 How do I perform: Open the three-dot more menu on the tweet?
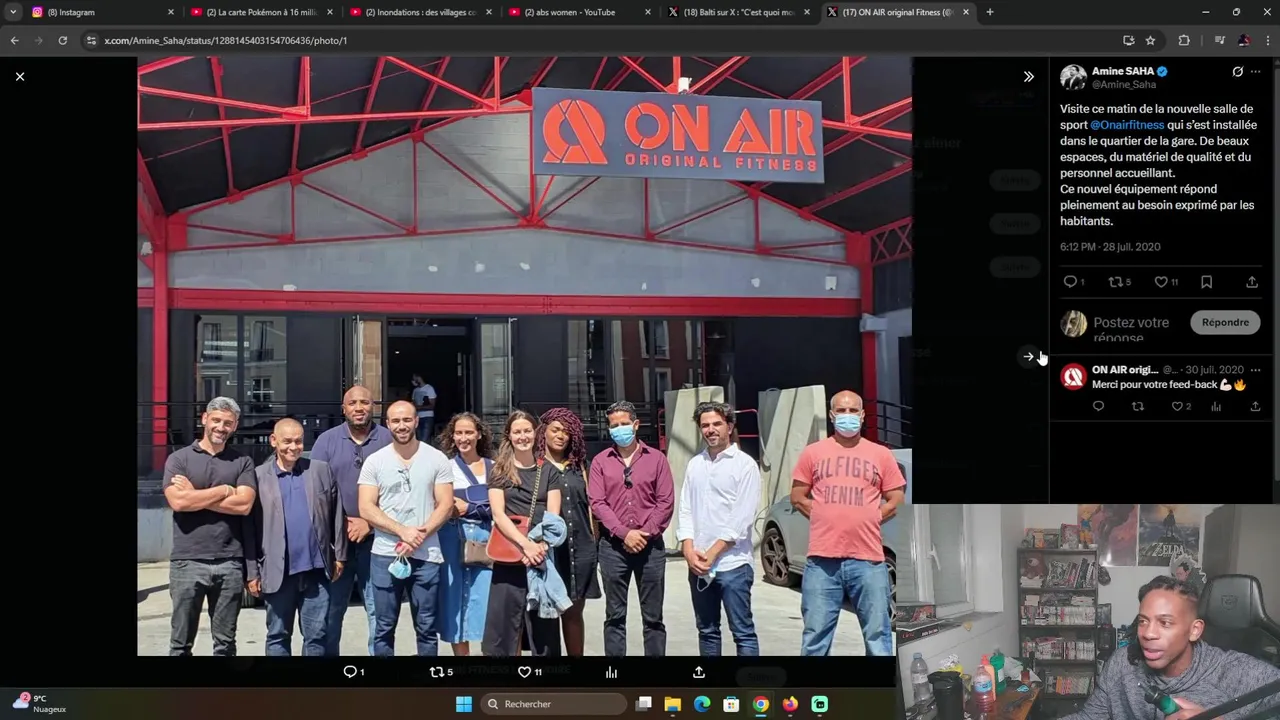click(x=1256, y=72)
